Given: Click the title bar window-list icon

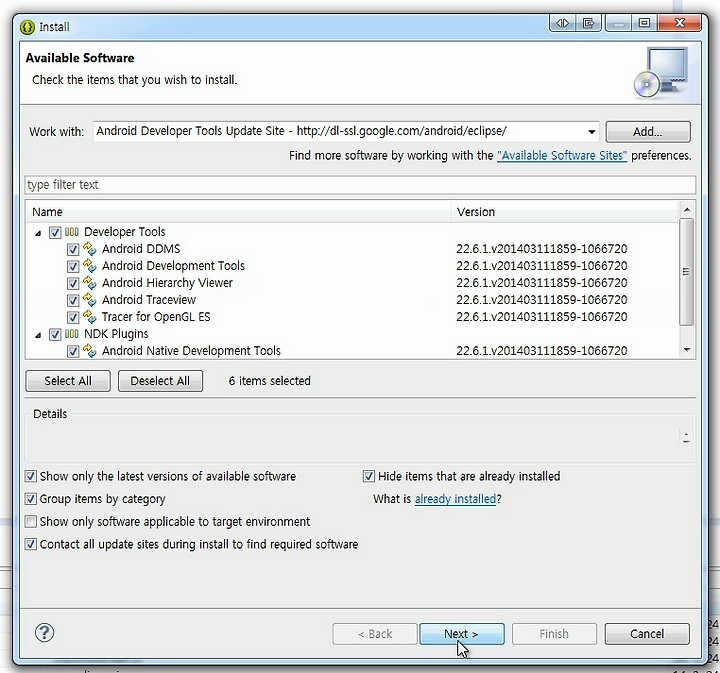Looking at the screenshot, I should 589,23.
